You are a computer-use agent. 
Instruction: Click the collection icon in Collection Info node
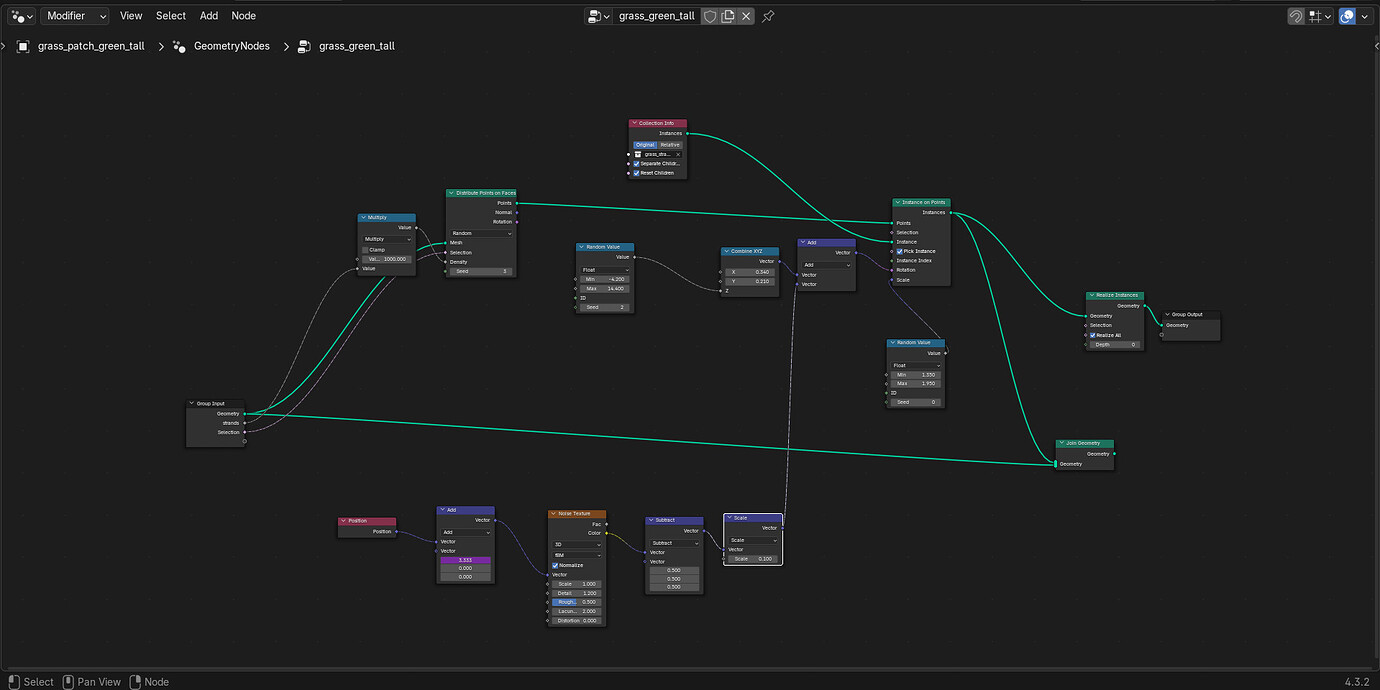tap(638, 154)
